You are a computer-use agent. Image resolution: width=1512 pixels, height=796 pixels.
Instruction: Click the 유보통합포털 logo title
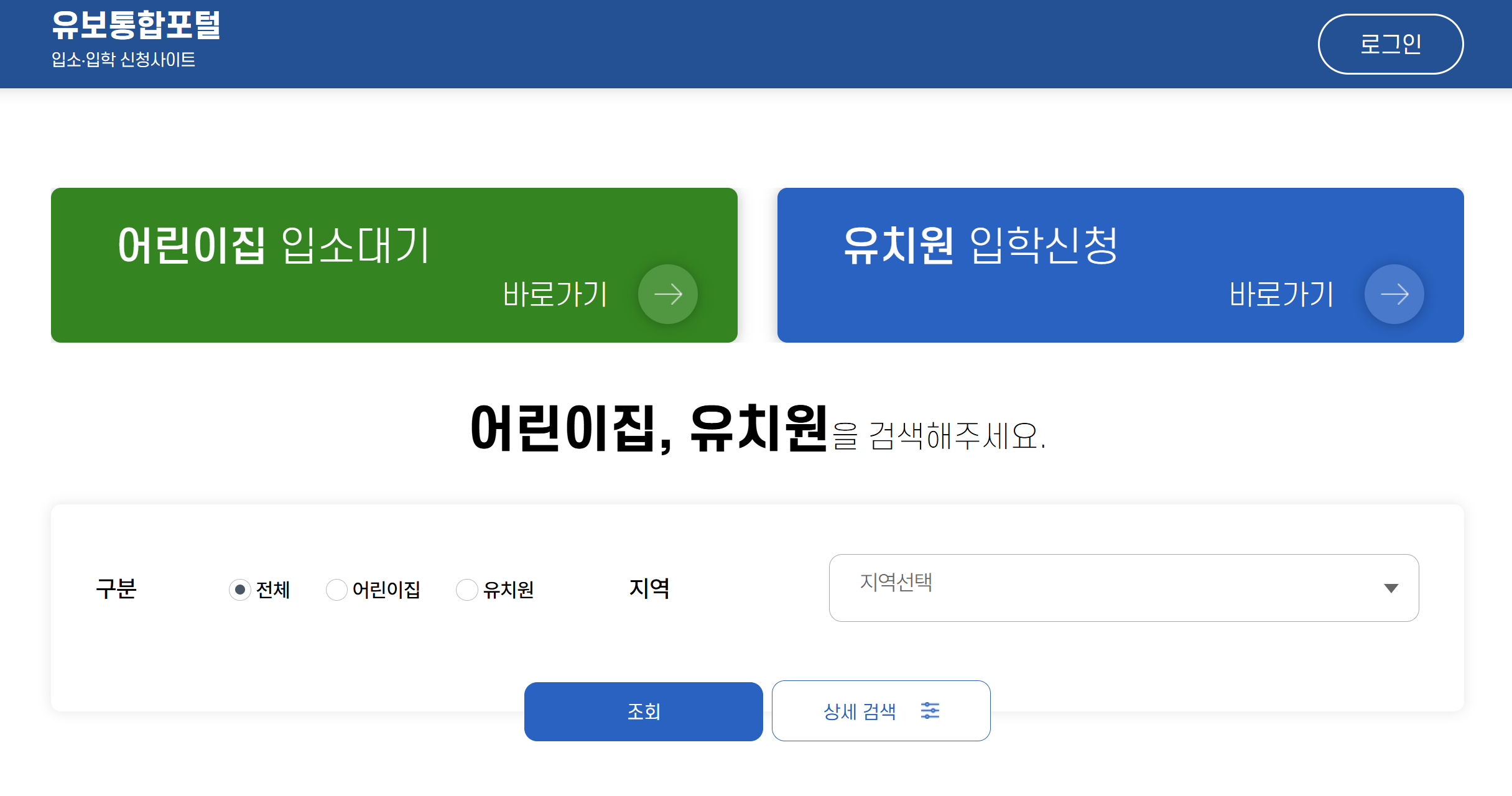(136, 25)
